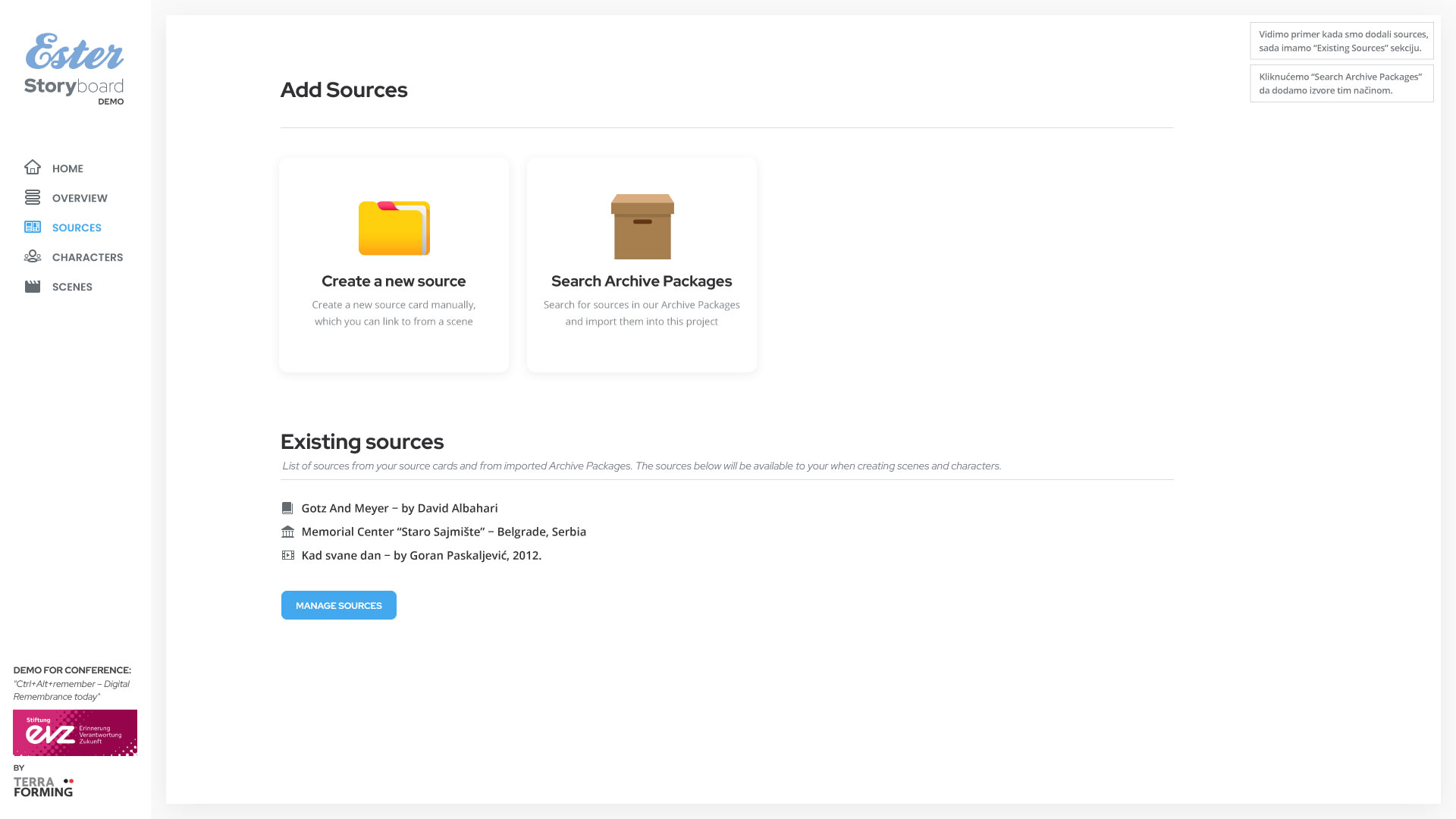Click the Overview stacked-layers icon

33,197
